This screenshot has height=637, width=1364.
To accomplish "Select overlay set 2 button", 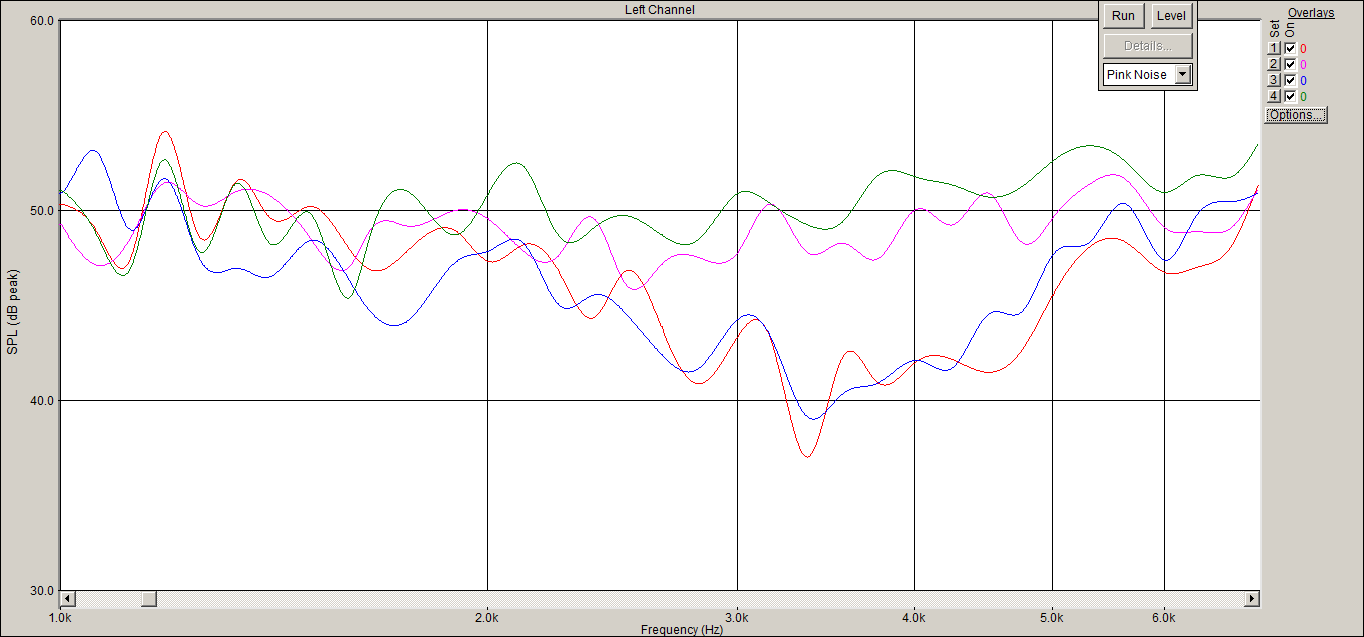I will (x=1274, y=64).
